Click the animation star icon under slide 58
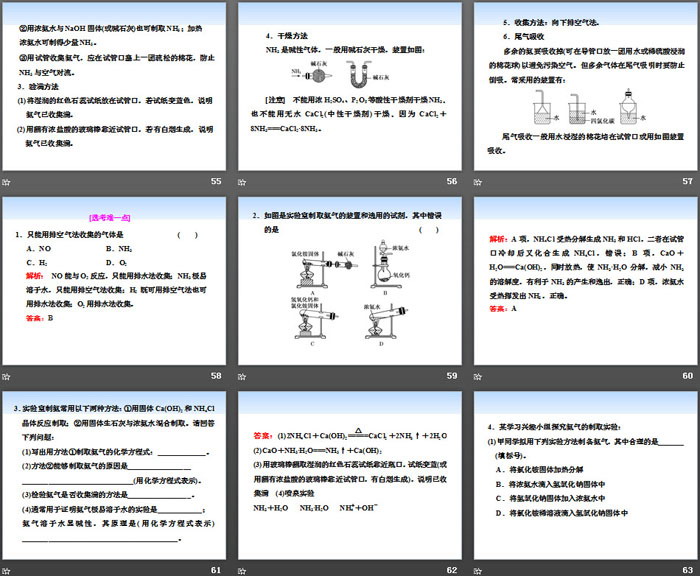700x576 pixels. click(x=6, y=376)
